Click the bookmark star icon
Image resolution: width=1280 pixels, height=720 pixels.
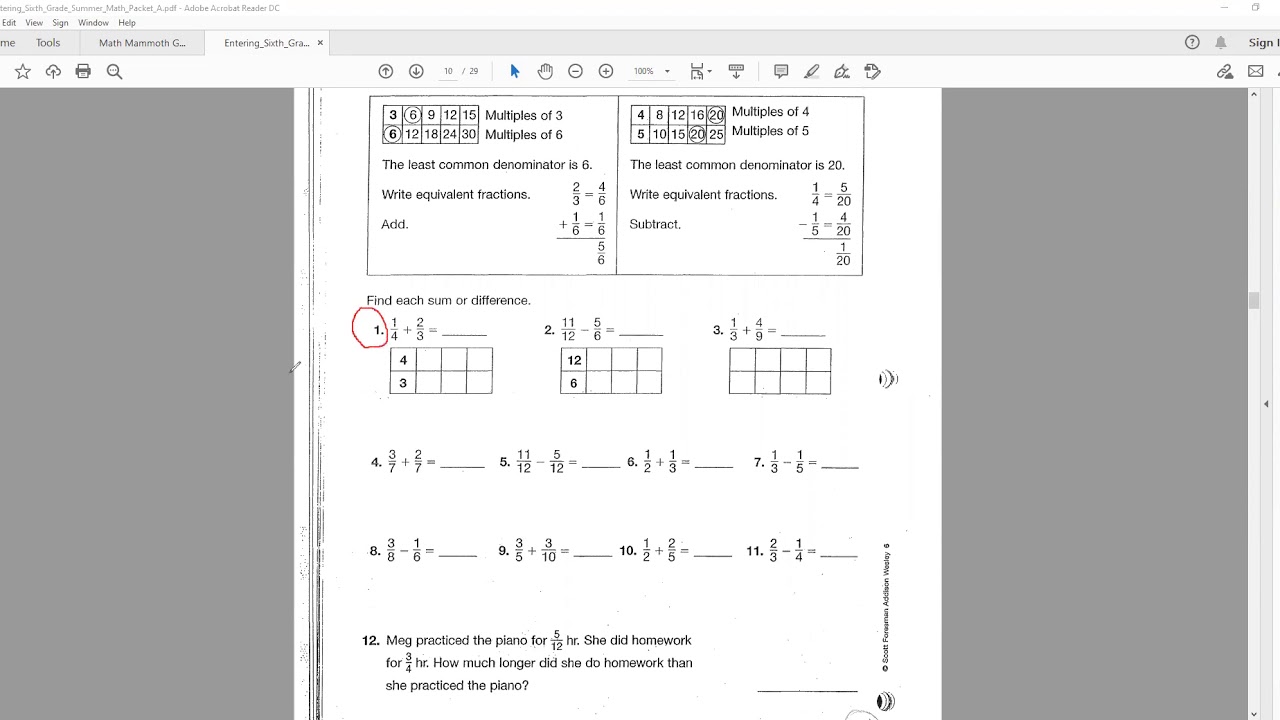click(x=23, y=71)
